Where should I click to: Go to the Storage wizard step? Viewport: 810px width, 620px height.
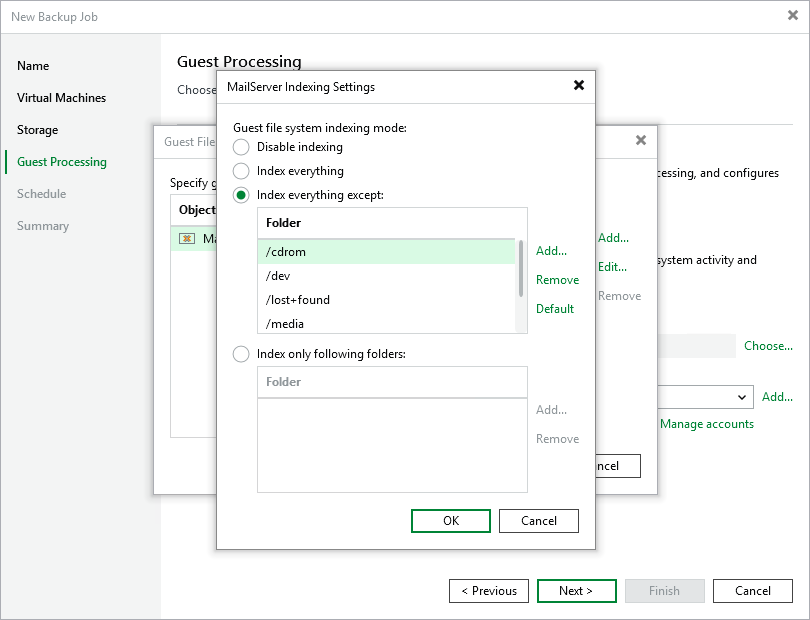(x=37, y=129)
